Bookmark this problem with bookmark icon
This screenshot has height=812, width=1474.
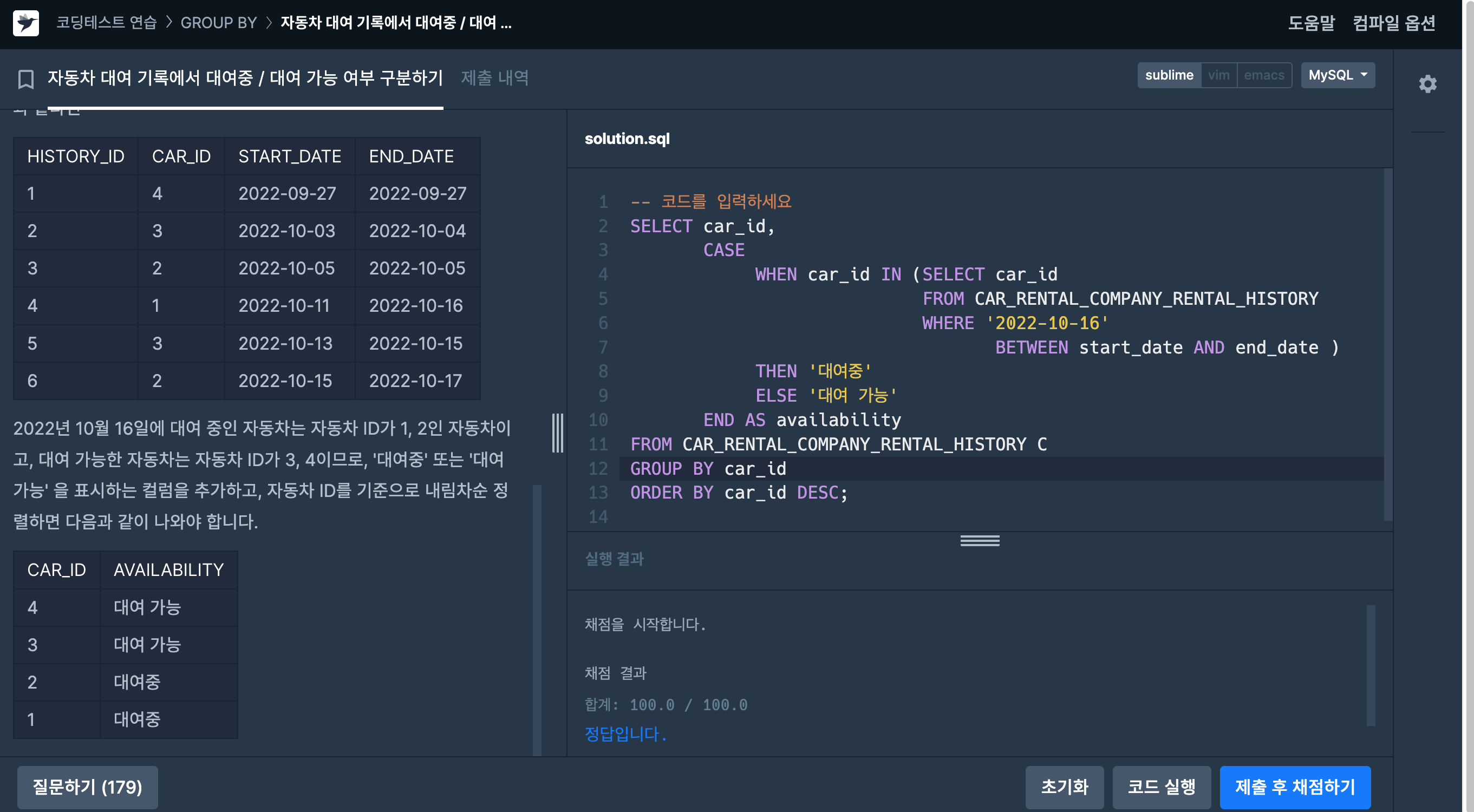pos(26,79)
